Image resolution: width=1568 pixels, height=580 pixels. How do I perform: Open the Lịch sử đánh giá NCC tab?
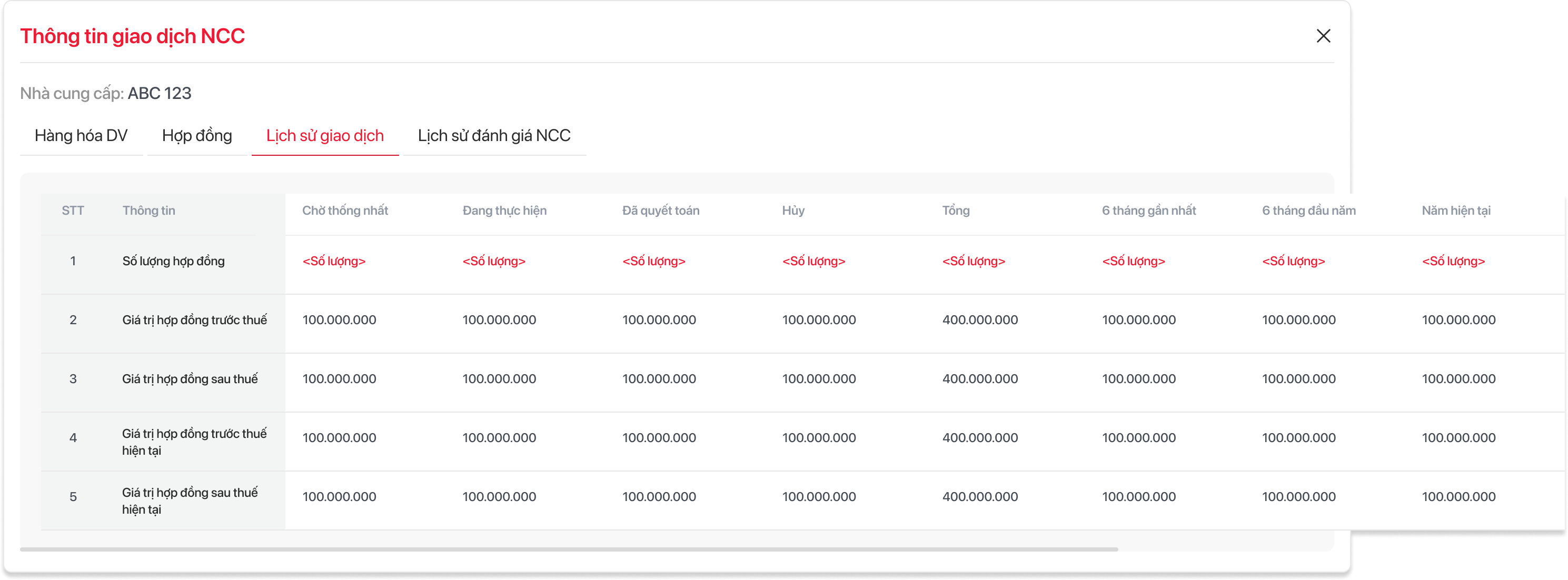point(494,135)
